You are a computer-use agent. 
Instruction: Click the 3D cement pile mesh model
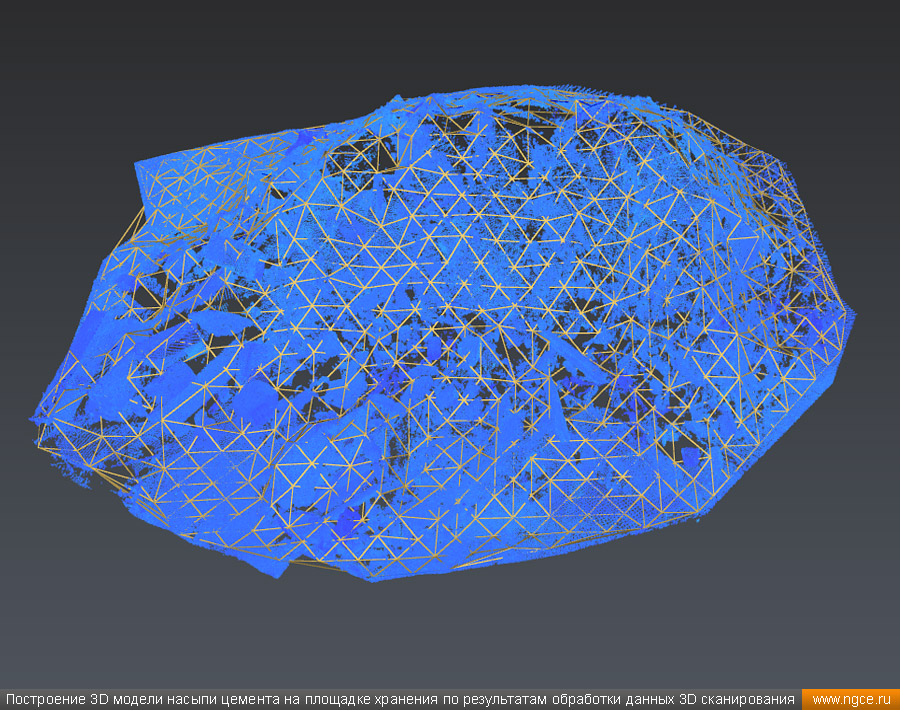[x=442, y=333]
